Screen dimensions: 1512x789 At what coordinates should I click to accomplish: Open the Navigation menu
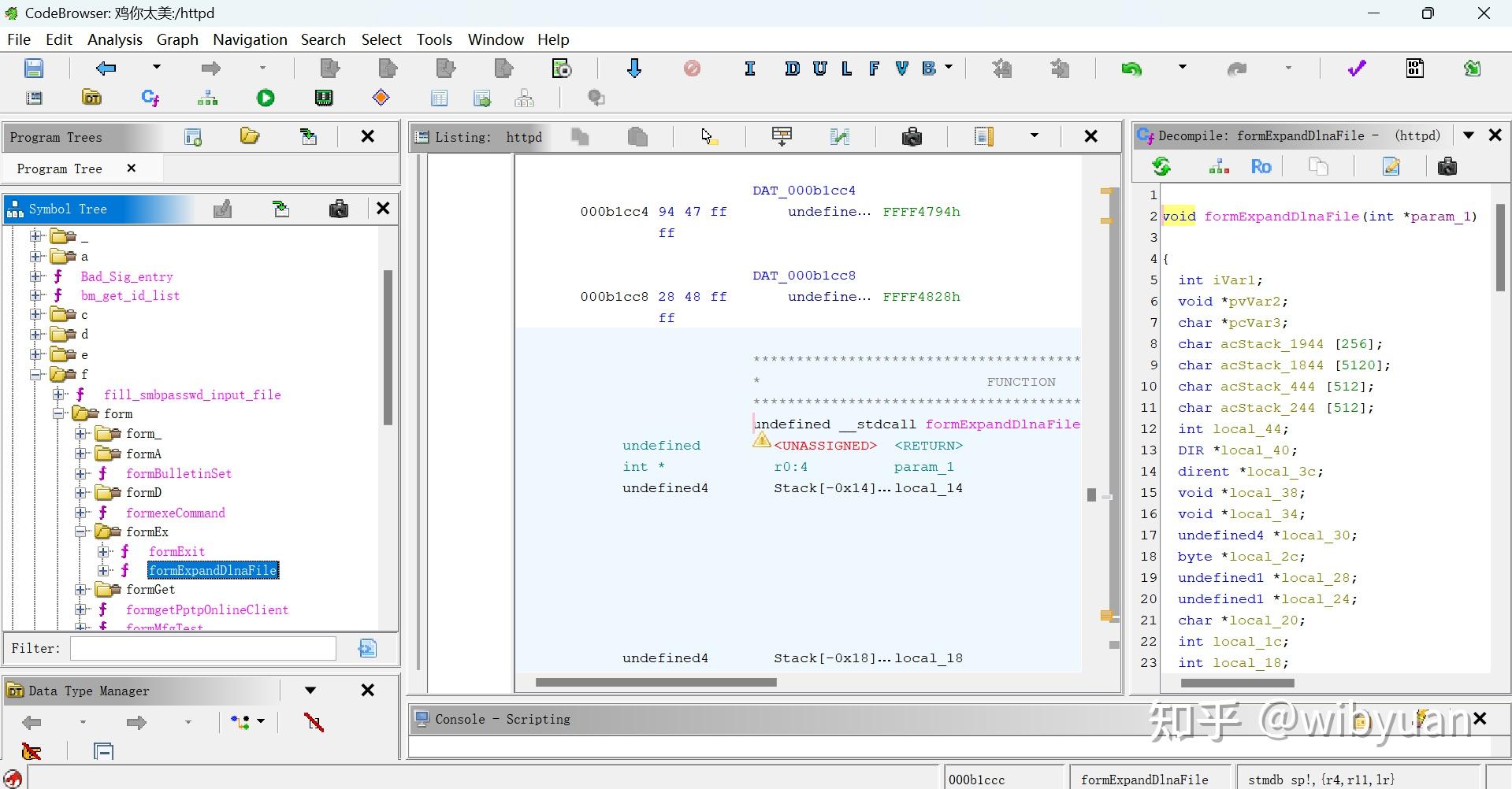[250, 39]
